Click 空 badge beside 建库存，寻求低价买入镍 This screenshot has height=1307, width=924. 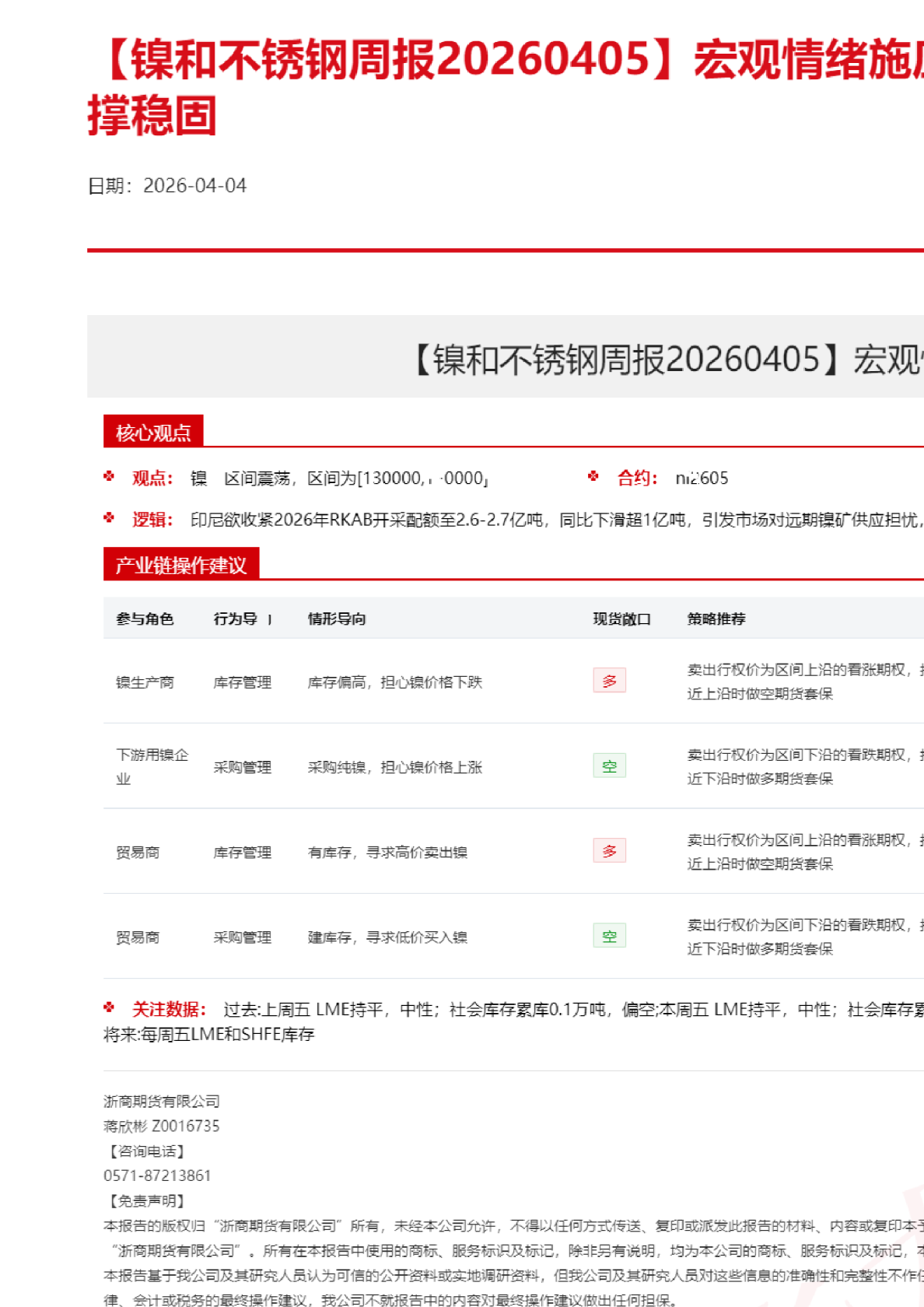[610, 936]
